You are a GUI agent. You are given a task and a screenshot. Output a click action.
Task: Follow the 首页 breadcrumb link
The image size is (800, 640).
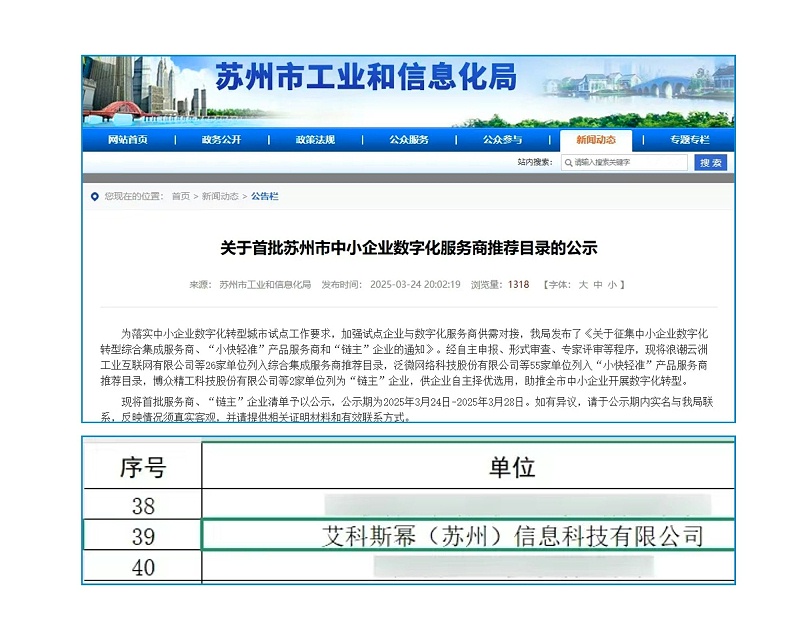(181, 196)
